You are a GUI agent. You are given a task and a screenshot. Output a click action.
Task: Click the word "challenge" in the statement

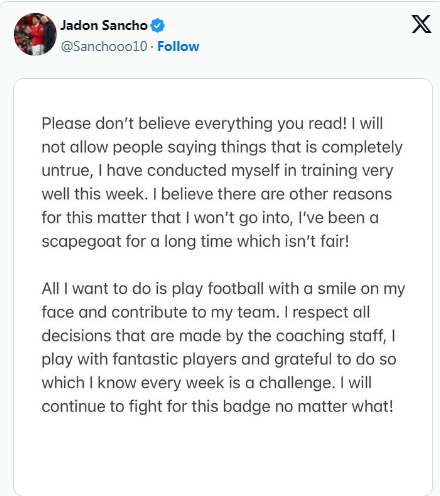point(295,383)
